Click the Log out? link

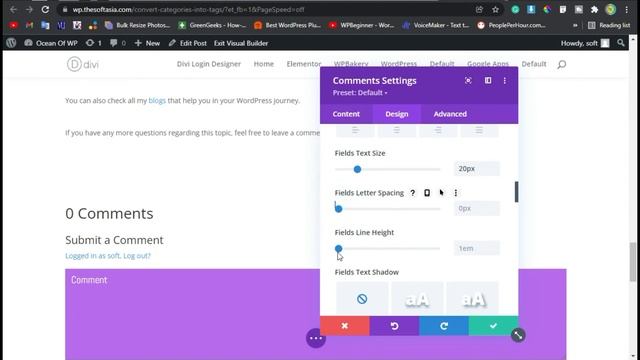click(137, 256)
